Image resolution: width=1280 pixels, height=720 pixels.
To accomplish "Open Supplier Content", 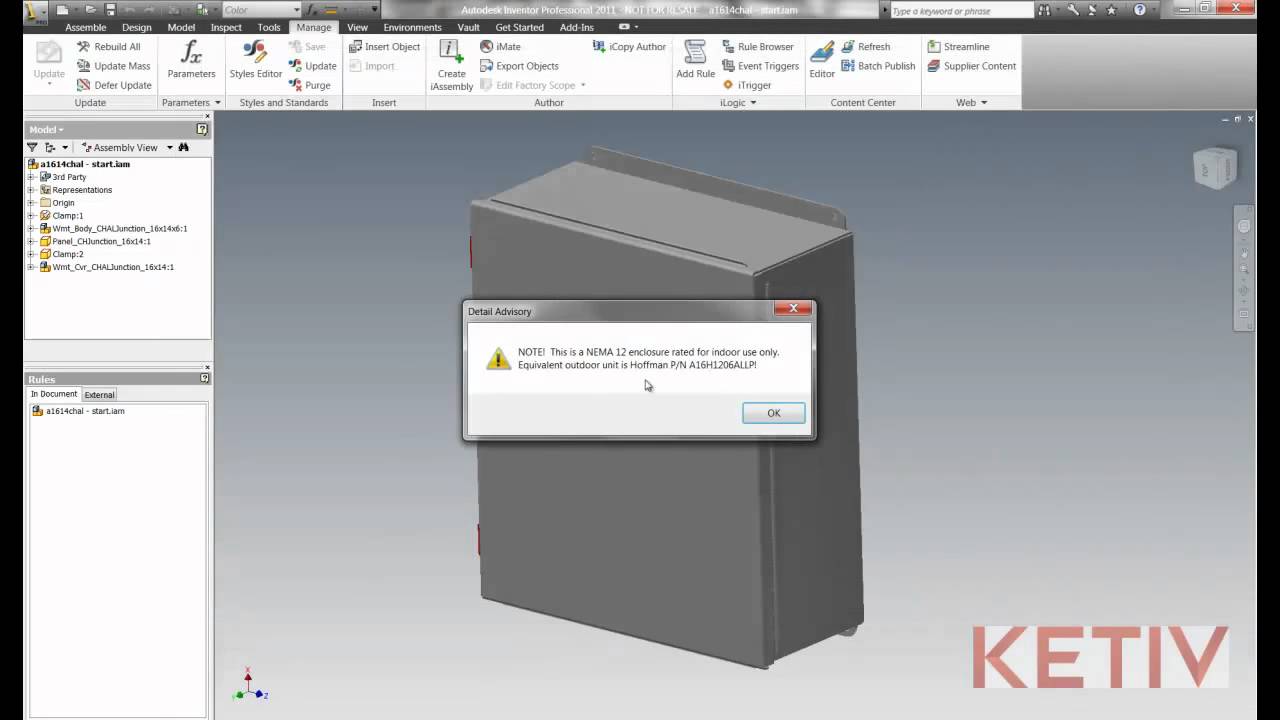I will (x=971, y=66).
